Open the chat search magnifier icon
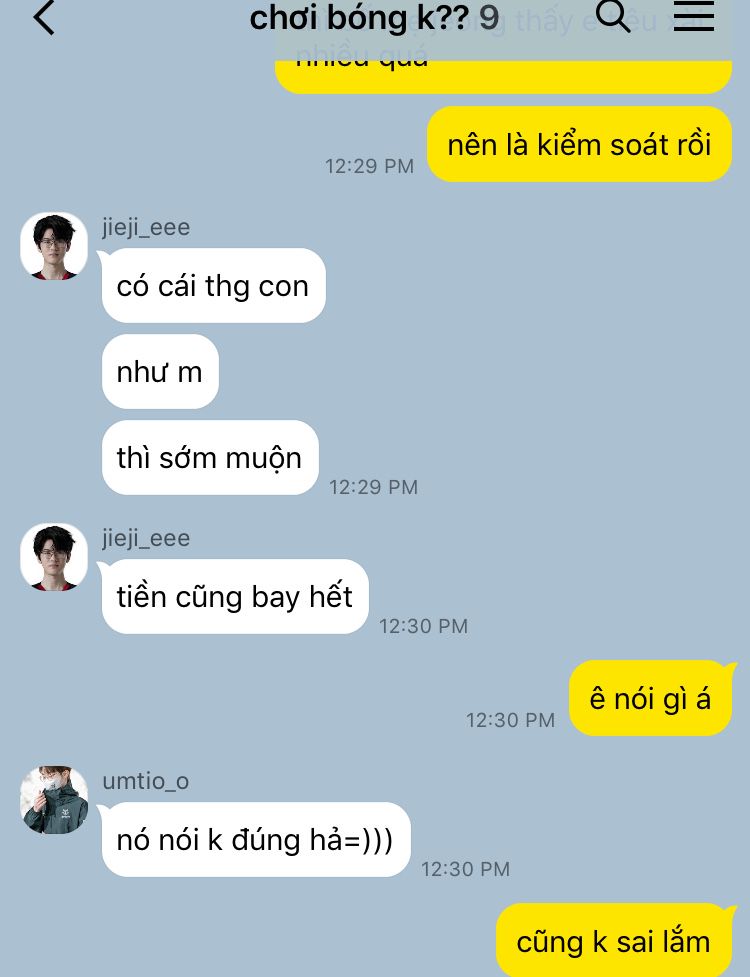The height and width of the screenshot is (977, 750). [x=613, y=15]
